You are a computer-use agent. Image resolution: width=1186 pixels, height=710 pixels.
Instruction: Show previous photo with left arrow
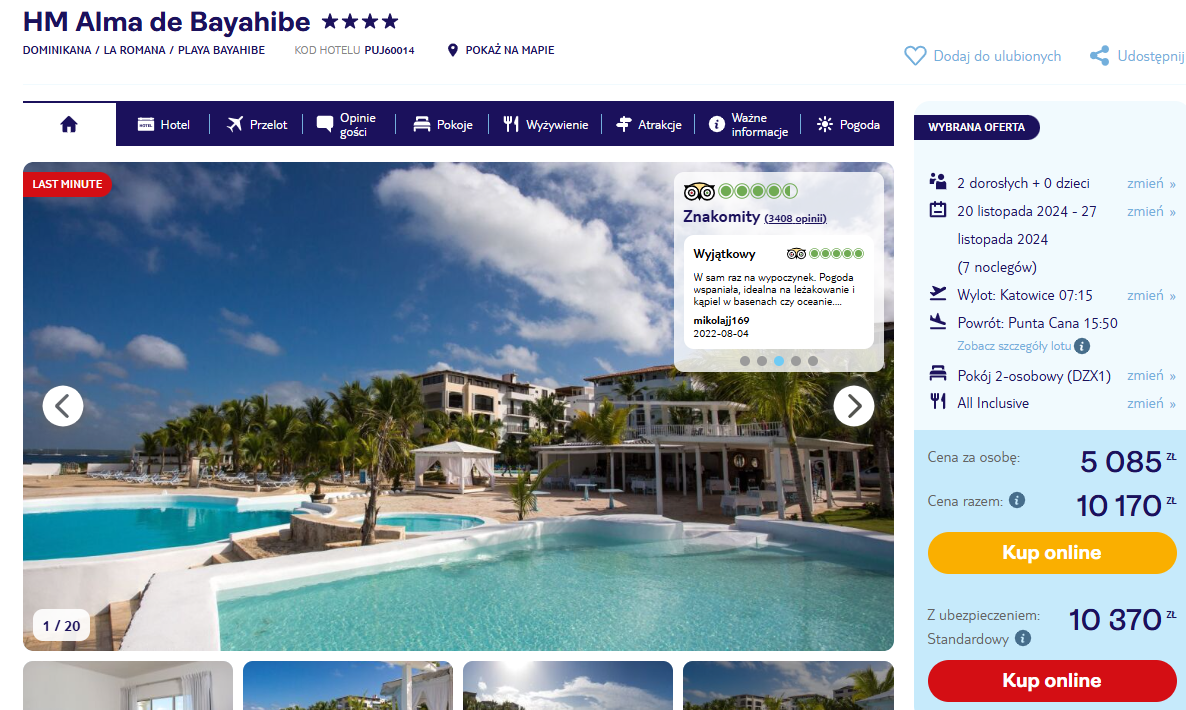tap(63, 406)
